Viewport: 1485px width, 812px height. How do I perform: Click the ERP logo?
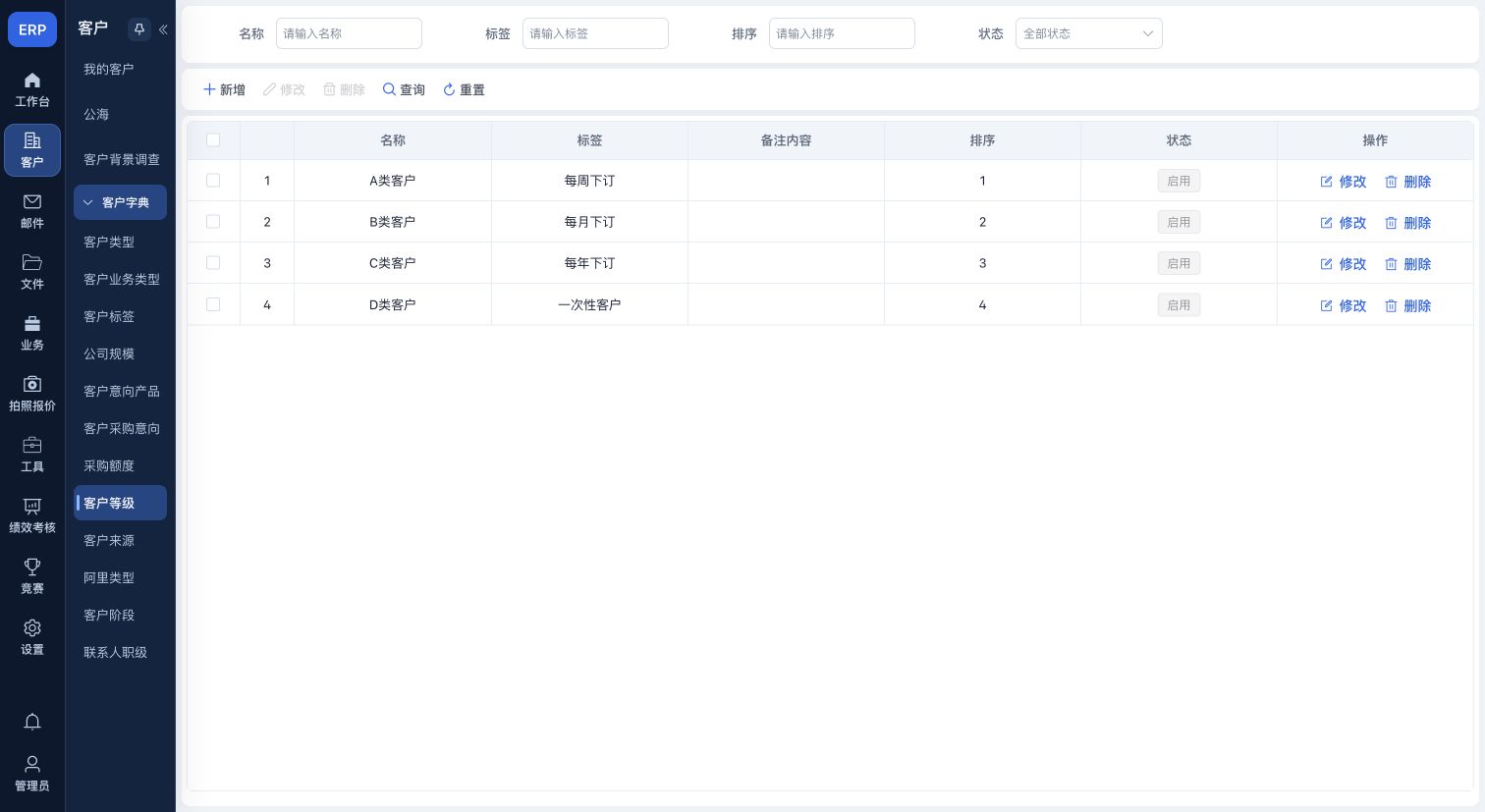coord(32,29)
